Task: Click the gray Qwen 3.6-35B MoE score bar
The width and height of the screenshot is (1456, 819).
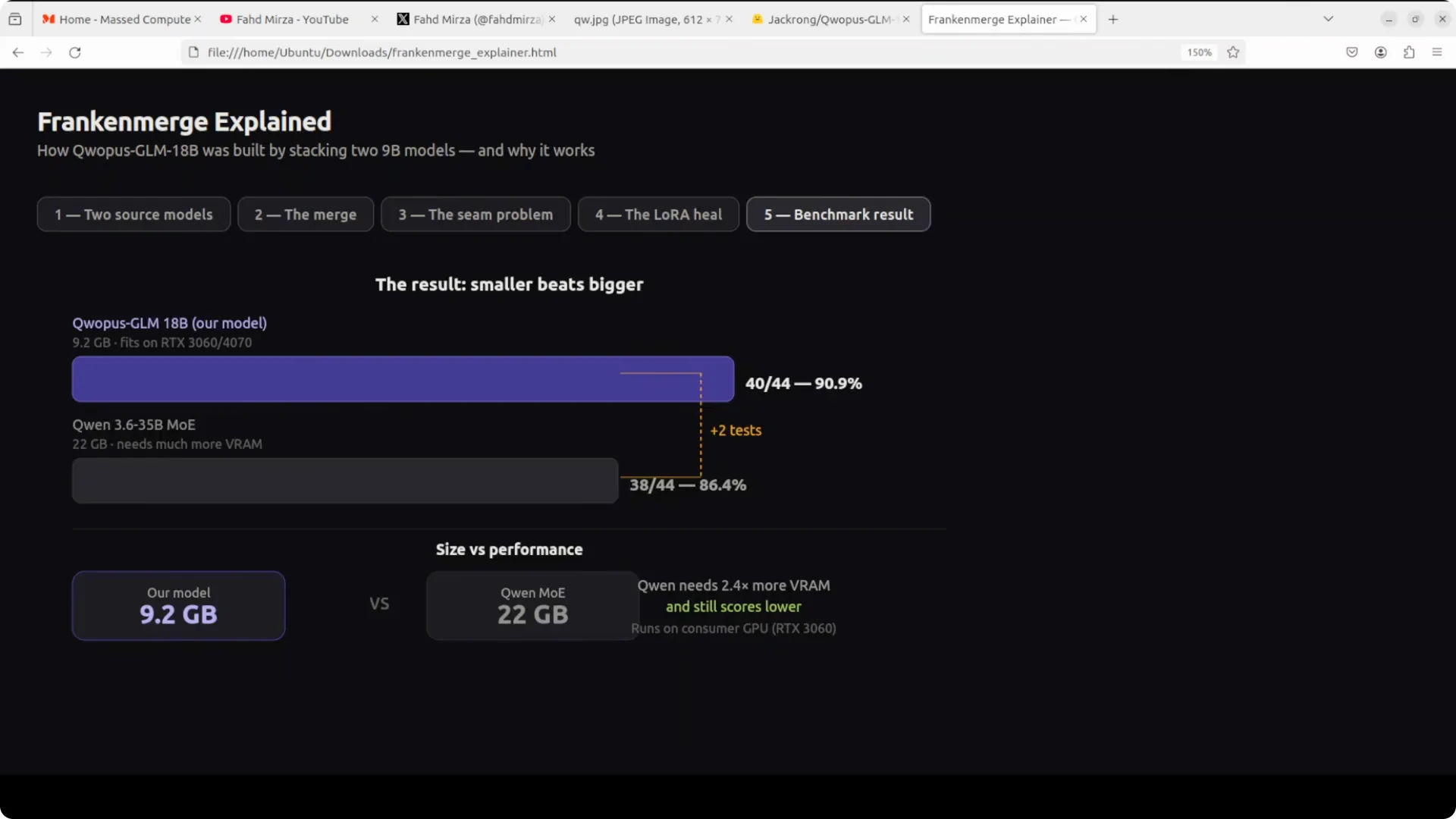Action: (345, 480)
